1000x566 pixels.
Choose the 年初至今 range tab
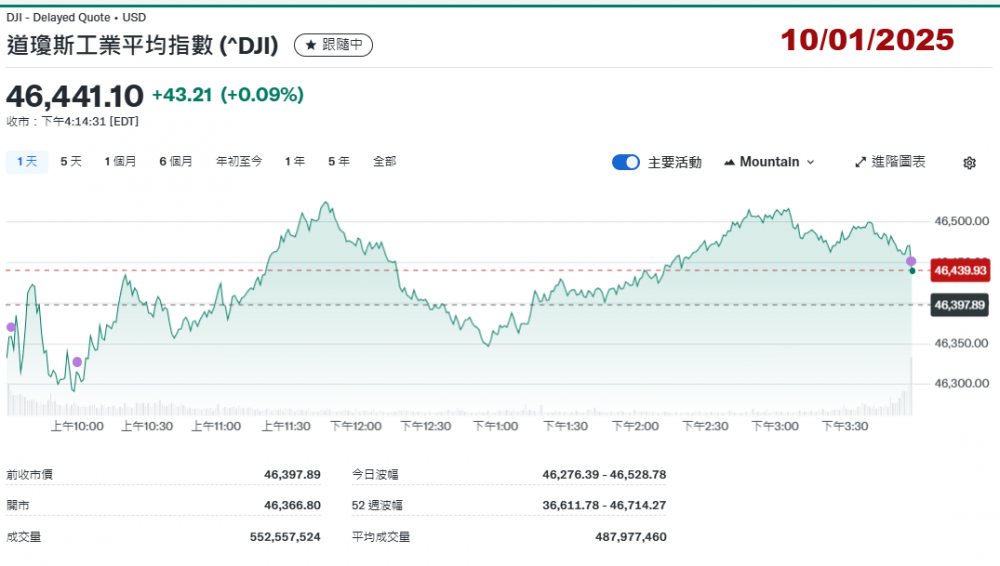(239, 161)
